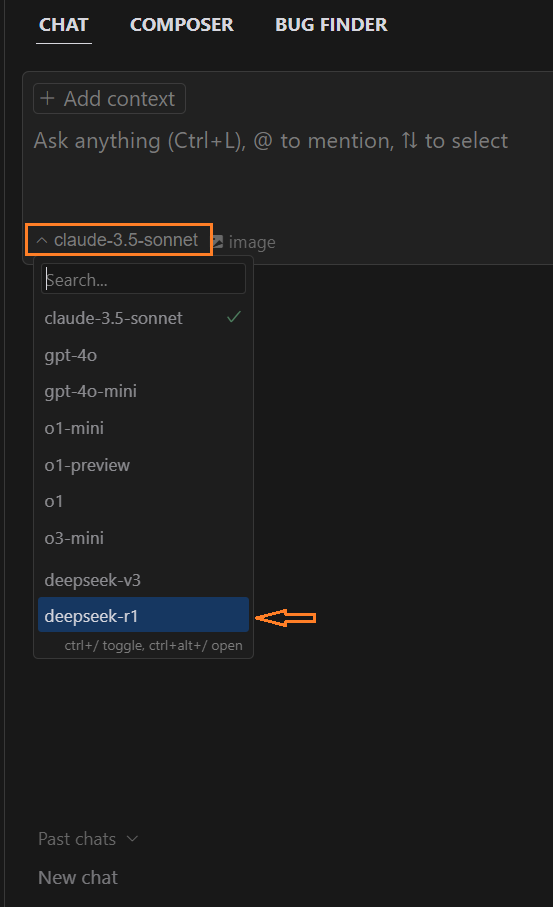Click the image attach icon
Viewport: 553px width, 907px height.
[x=217, y=242]
